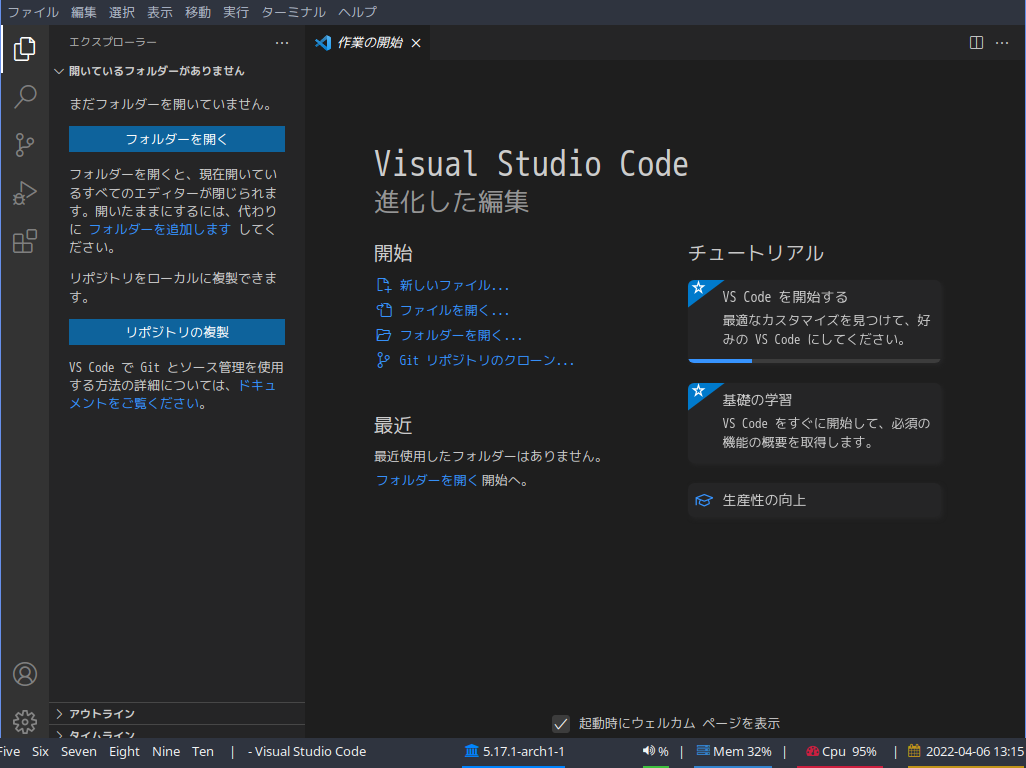
Task: Click the 2022-04-06 13:15 clock text
Action: coord(975,752)
